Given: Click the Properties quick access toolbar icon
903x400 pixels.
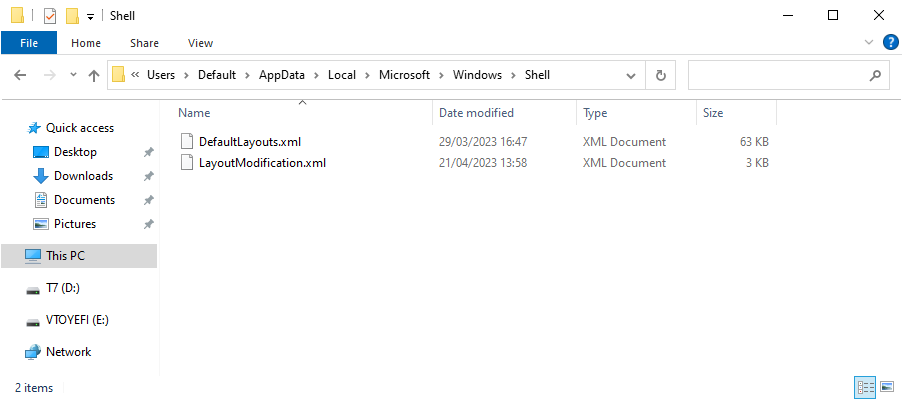Looking at the screenshot, I should pos(50,16).
